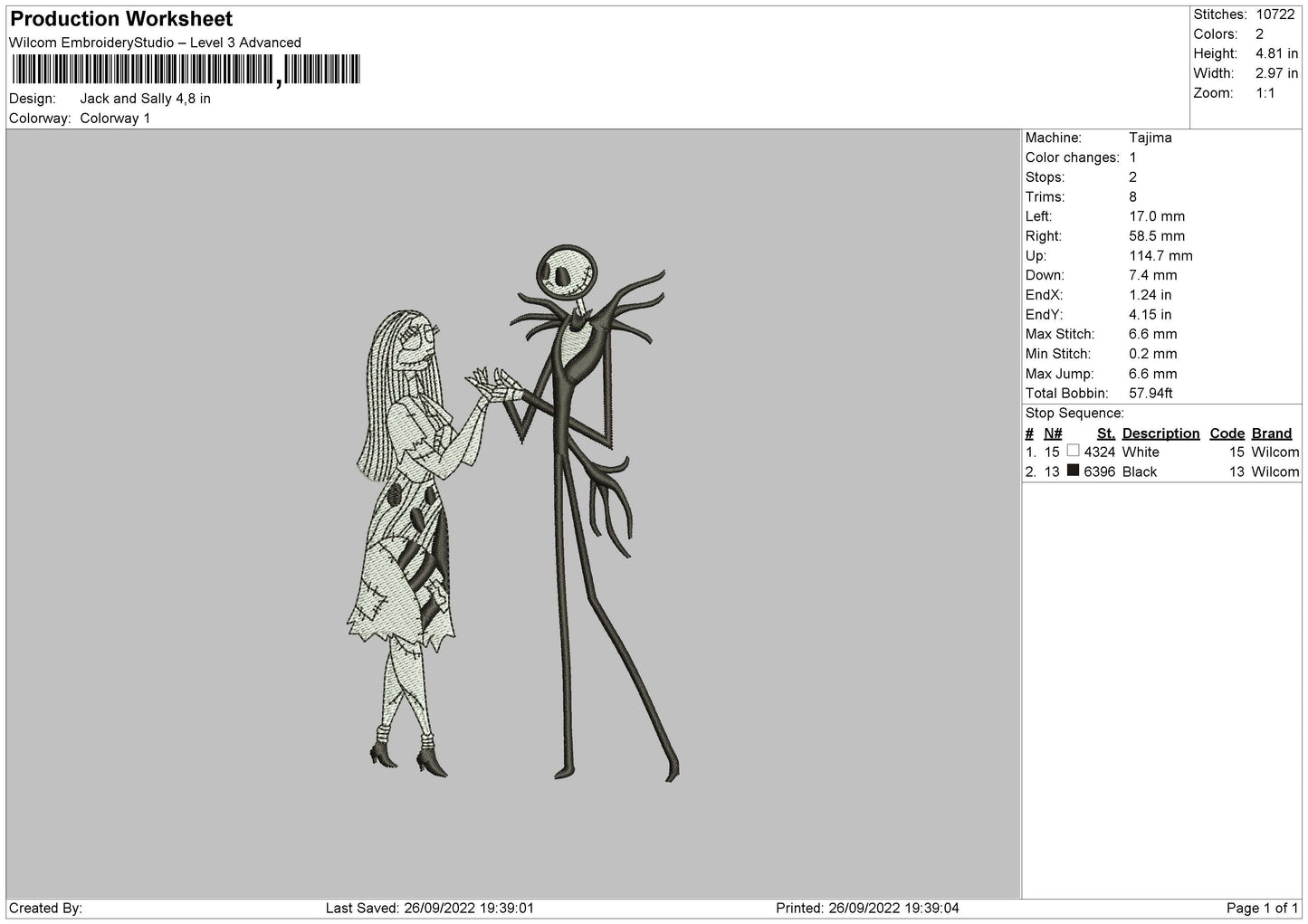This screenshot has height=924, width=1308.
Task: Select the 'Page 1 of 1' footer text
Action: (1263, 908)
